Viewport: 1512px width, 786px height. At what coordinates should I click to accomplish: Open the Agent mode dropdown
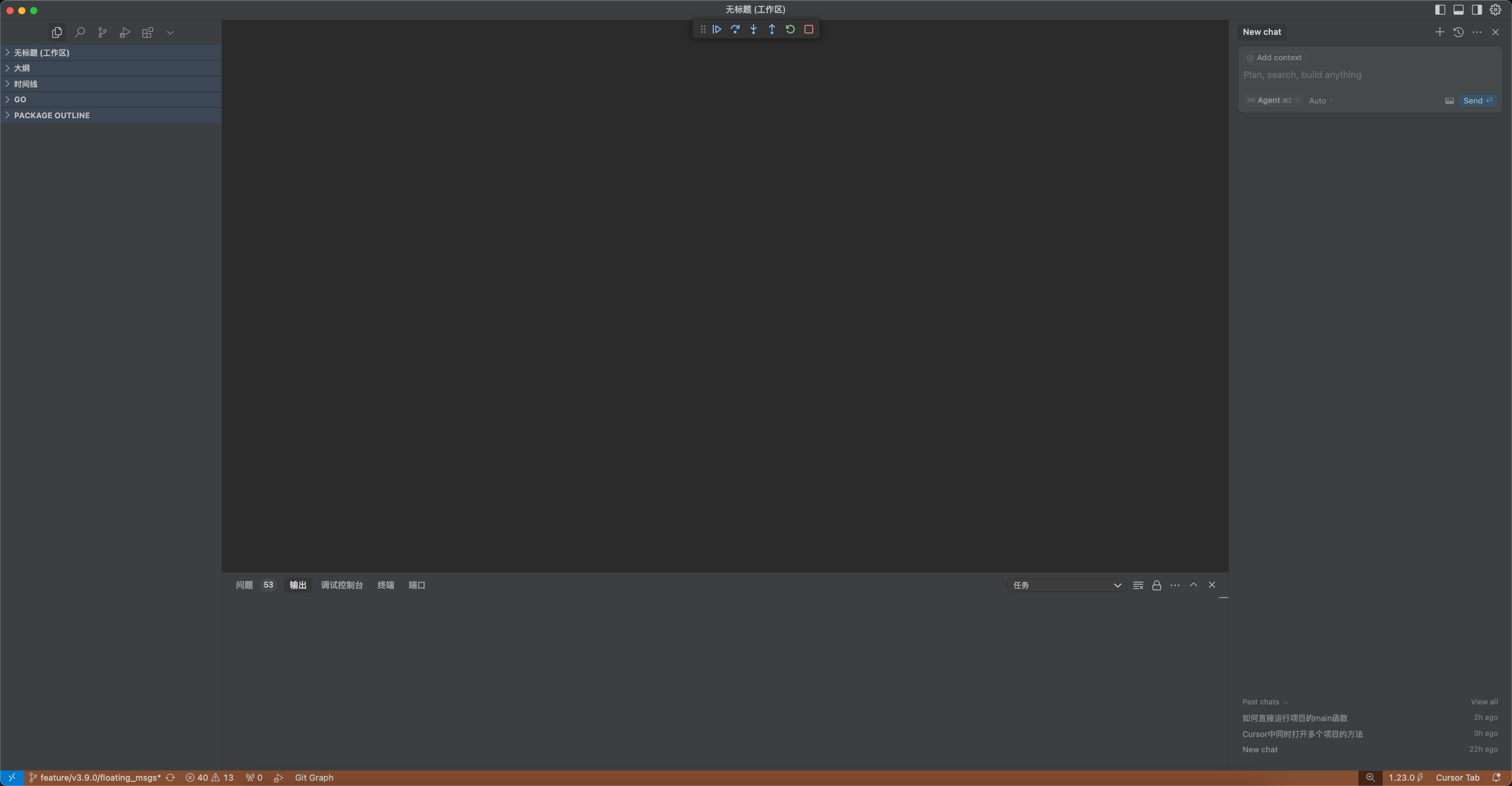tap(1273, 100)
